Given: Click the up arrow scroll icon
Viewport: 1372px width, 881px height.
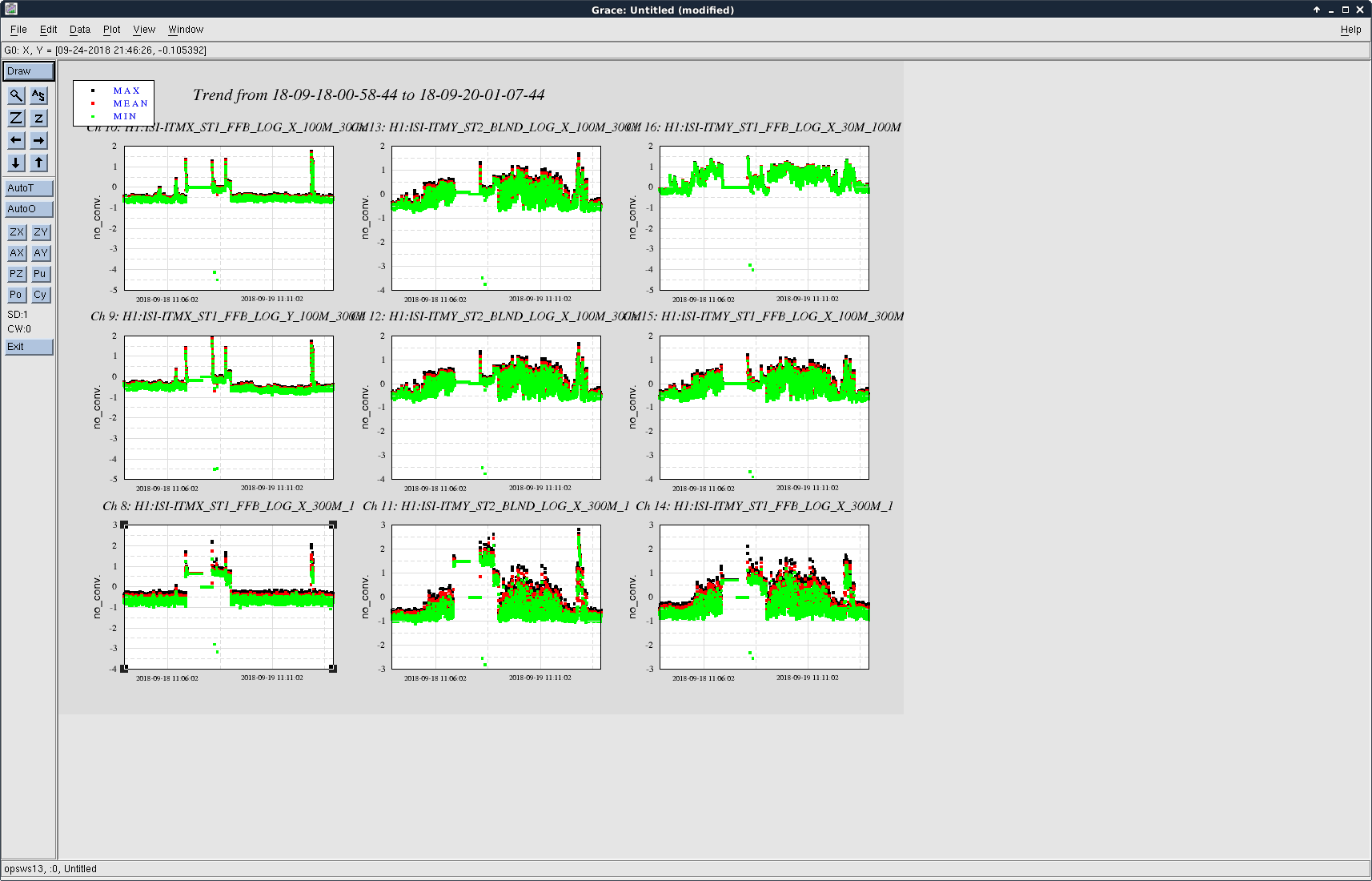Looking at the screenshot, I should pyautogui.click(x=38, y=163).
